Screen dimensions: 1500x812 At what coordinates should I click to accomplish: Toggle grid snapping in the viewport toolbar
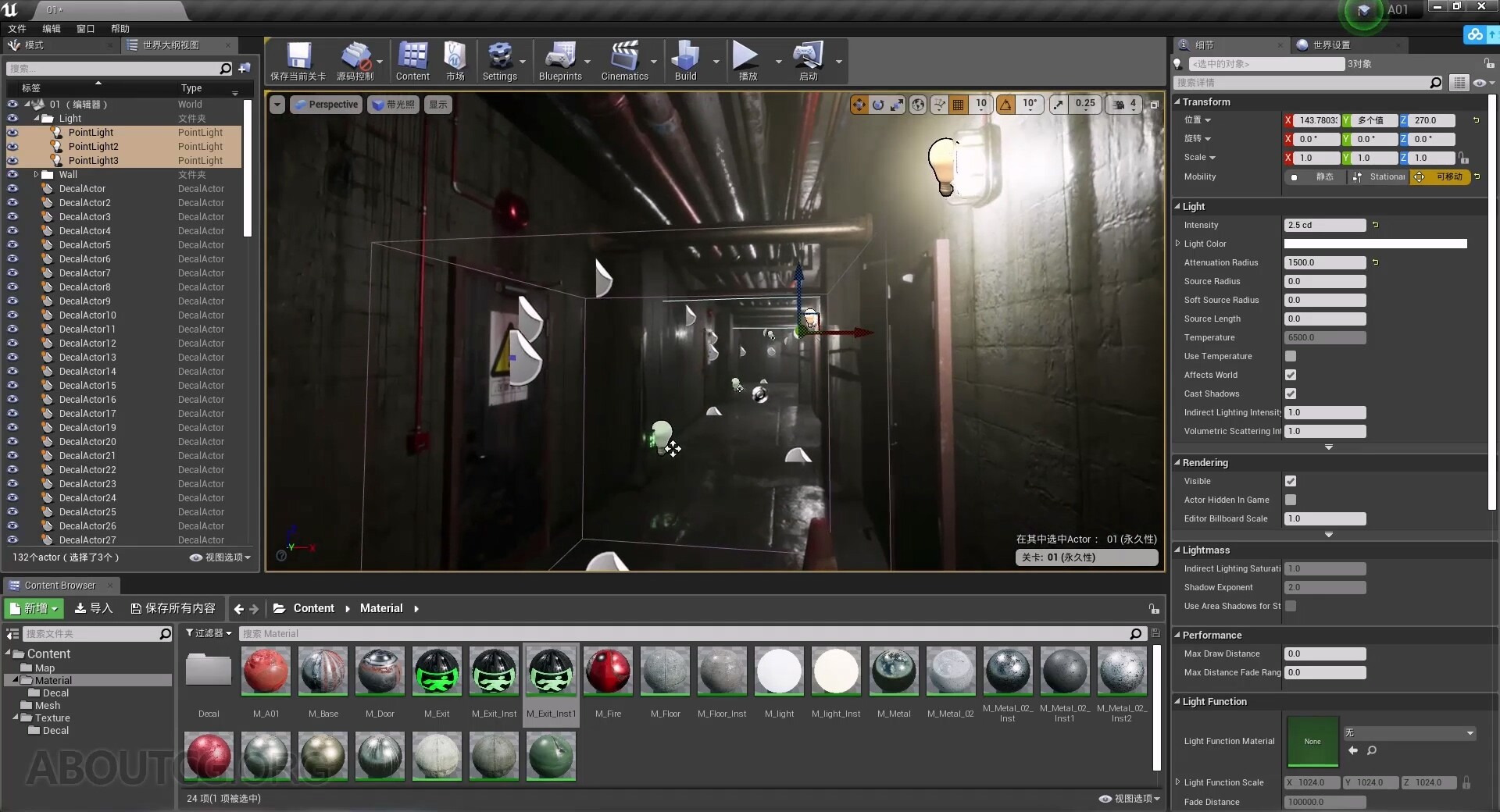tap(959, 104)
